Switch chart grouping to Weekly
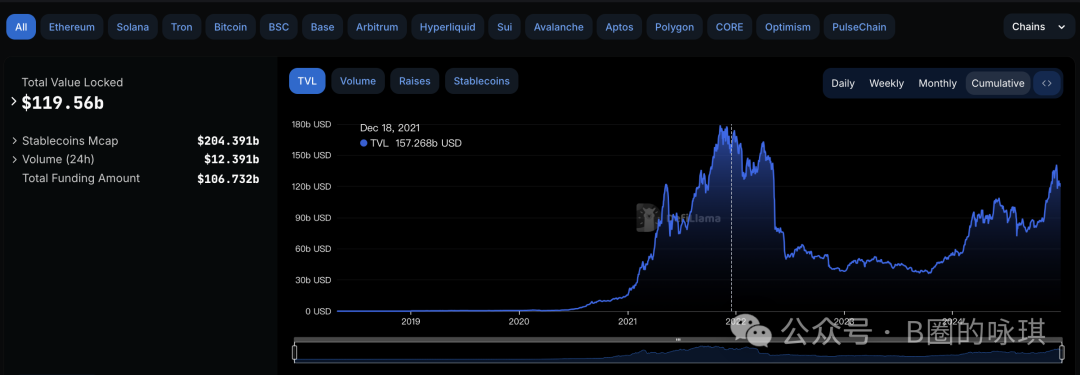Viewport: 1080px width, 375px height. 886,83
